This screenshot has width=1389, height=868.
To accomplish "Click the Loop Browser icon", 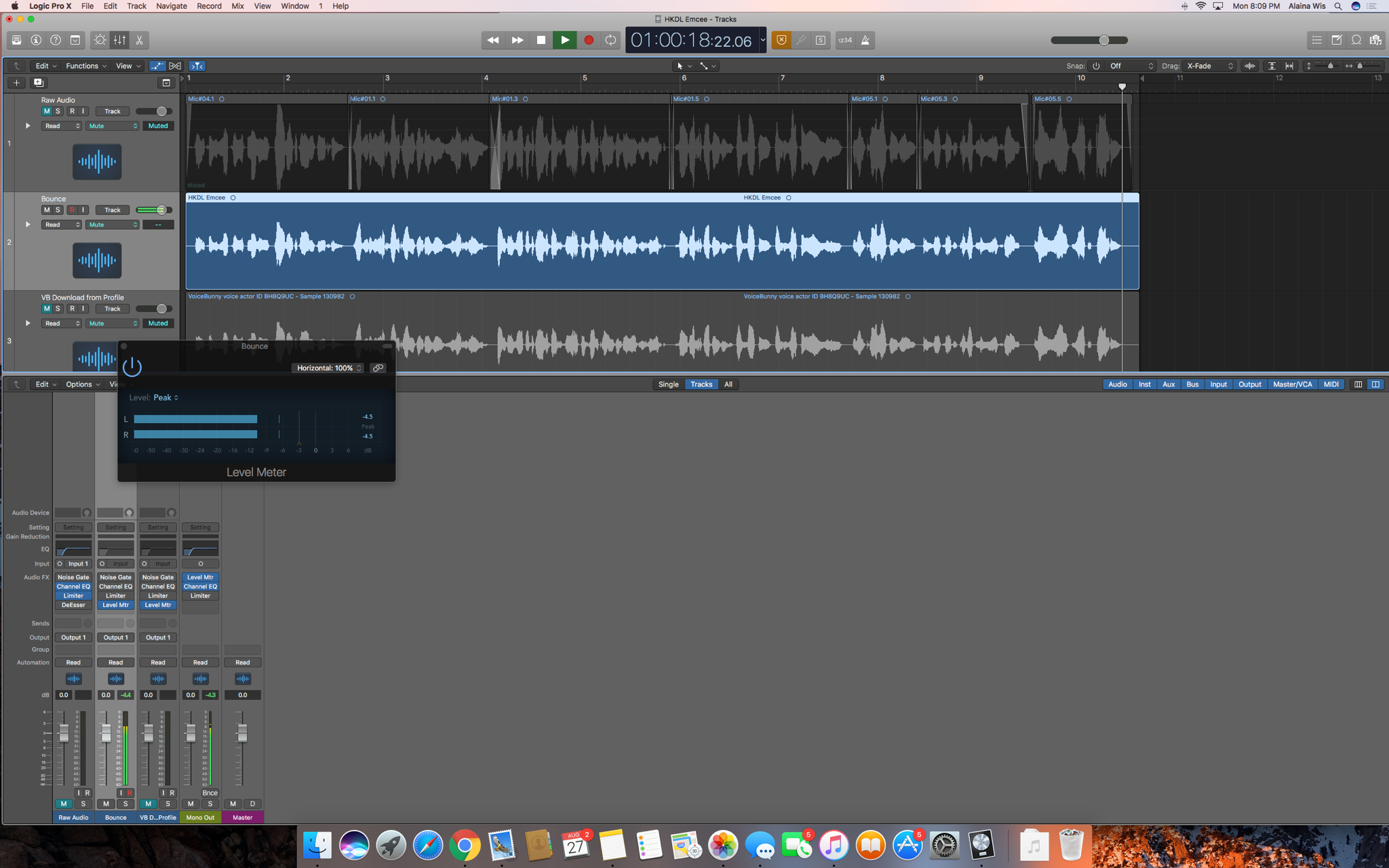I will 1356,40.
